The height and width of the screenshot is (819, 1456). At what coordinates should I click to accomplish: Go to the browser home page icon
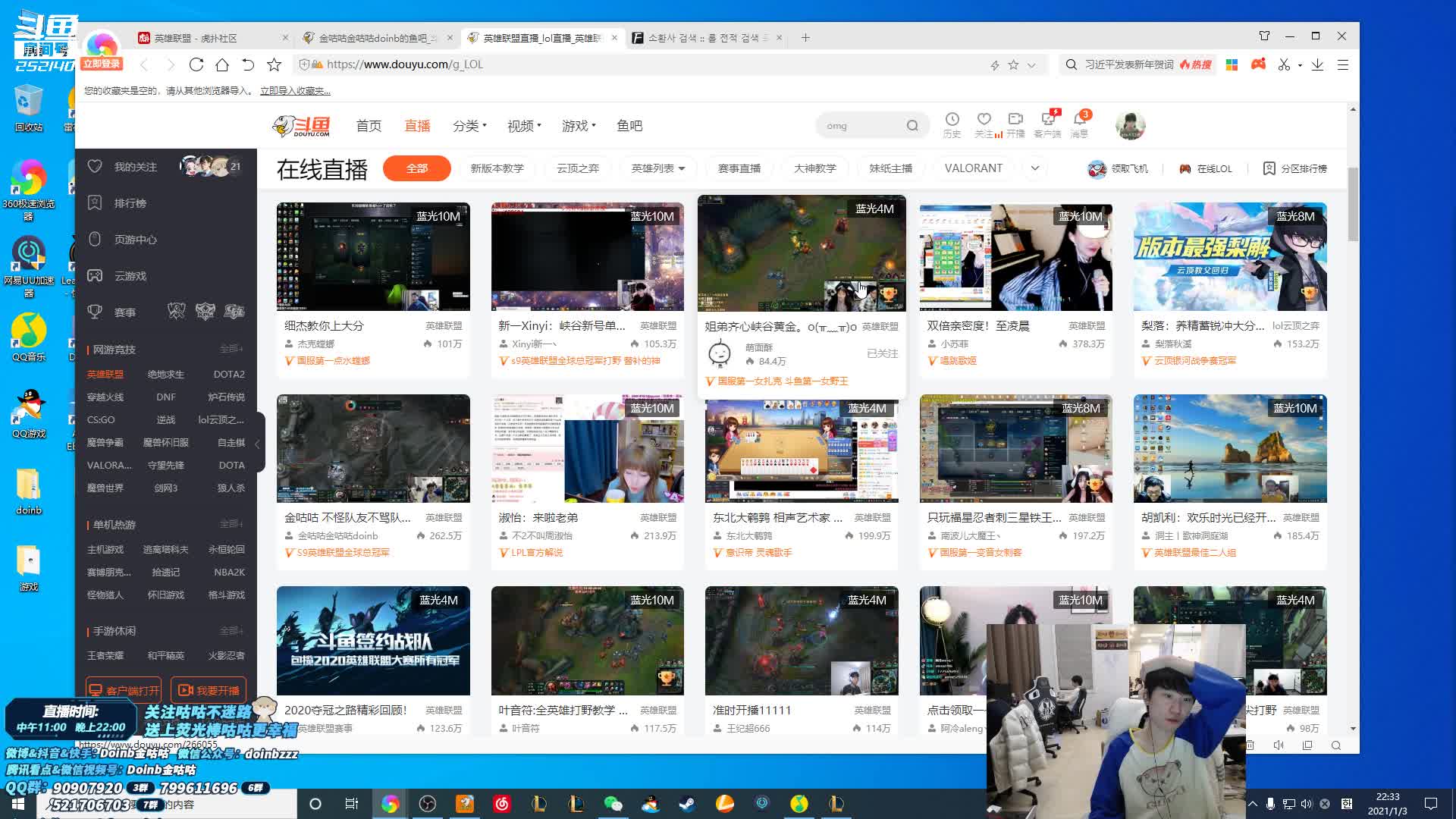pos(222,64)
